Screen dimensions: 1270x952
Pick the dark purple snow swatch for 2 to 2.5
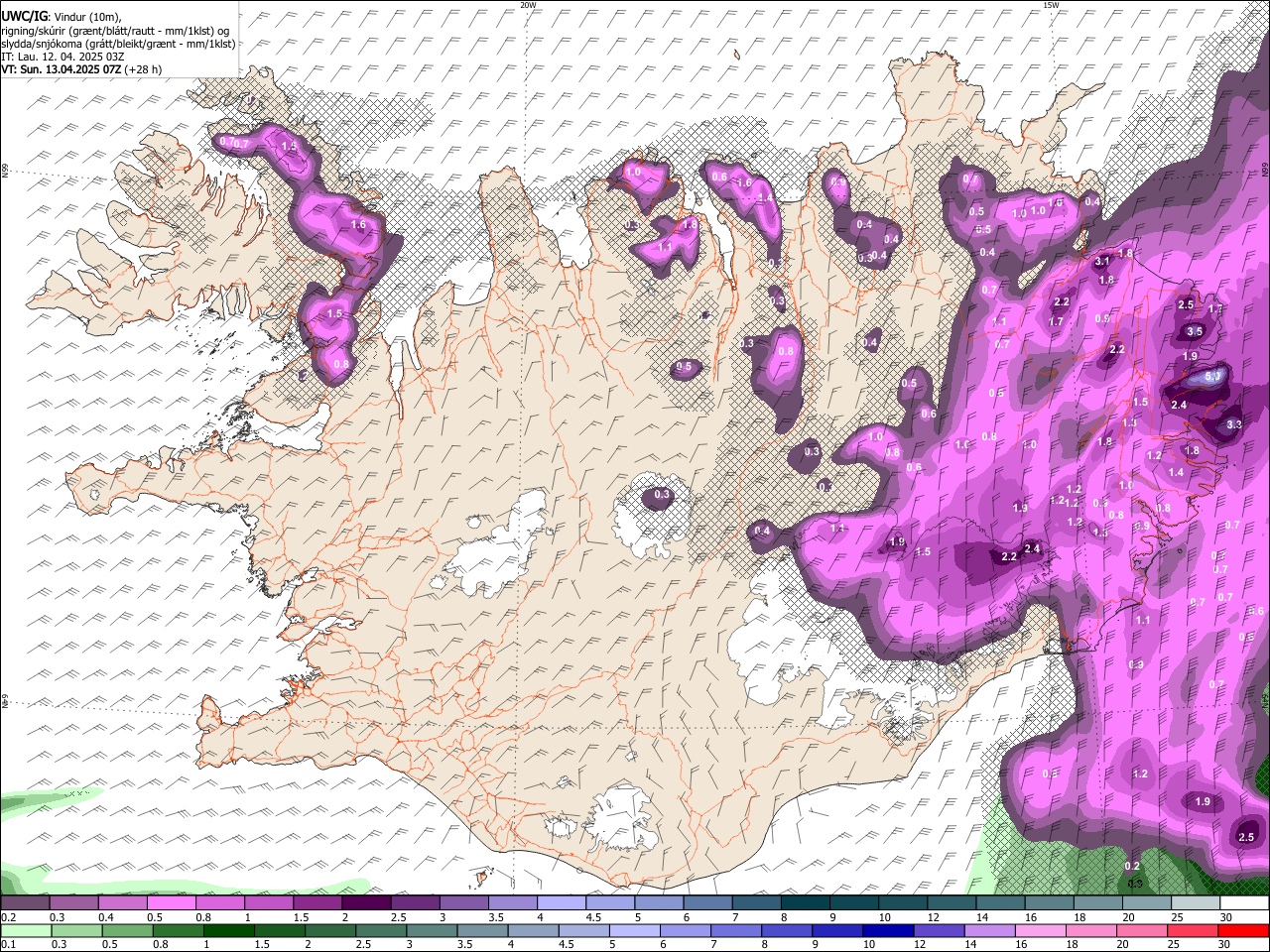369,903
